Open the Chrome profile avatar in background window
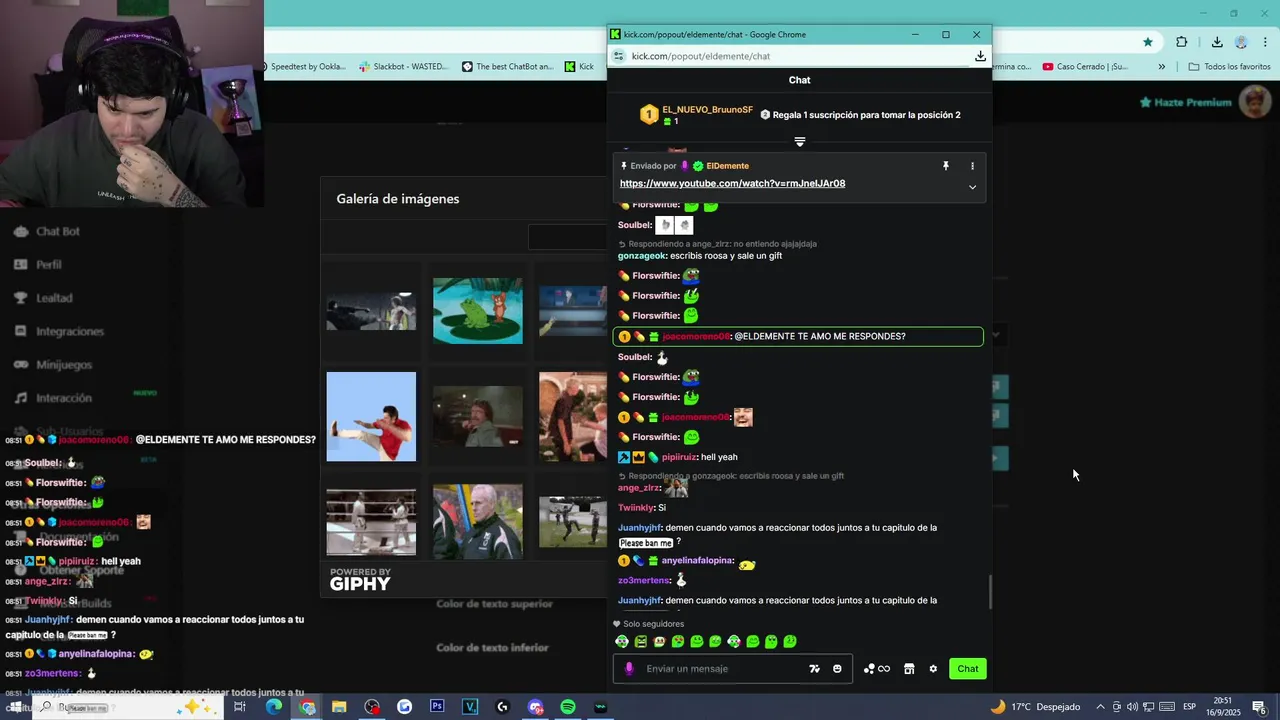1280x720 pixels. tap(1241, 42)
